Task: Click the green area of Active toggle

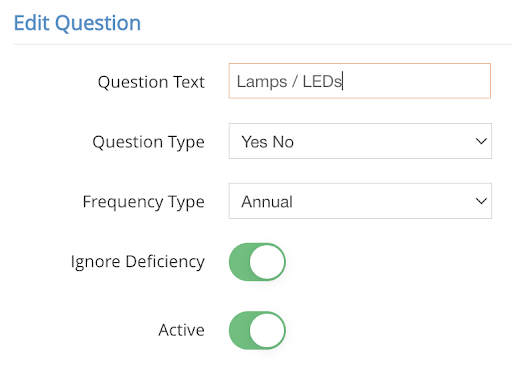Action: pyautogui.click(x=239, y=330)
